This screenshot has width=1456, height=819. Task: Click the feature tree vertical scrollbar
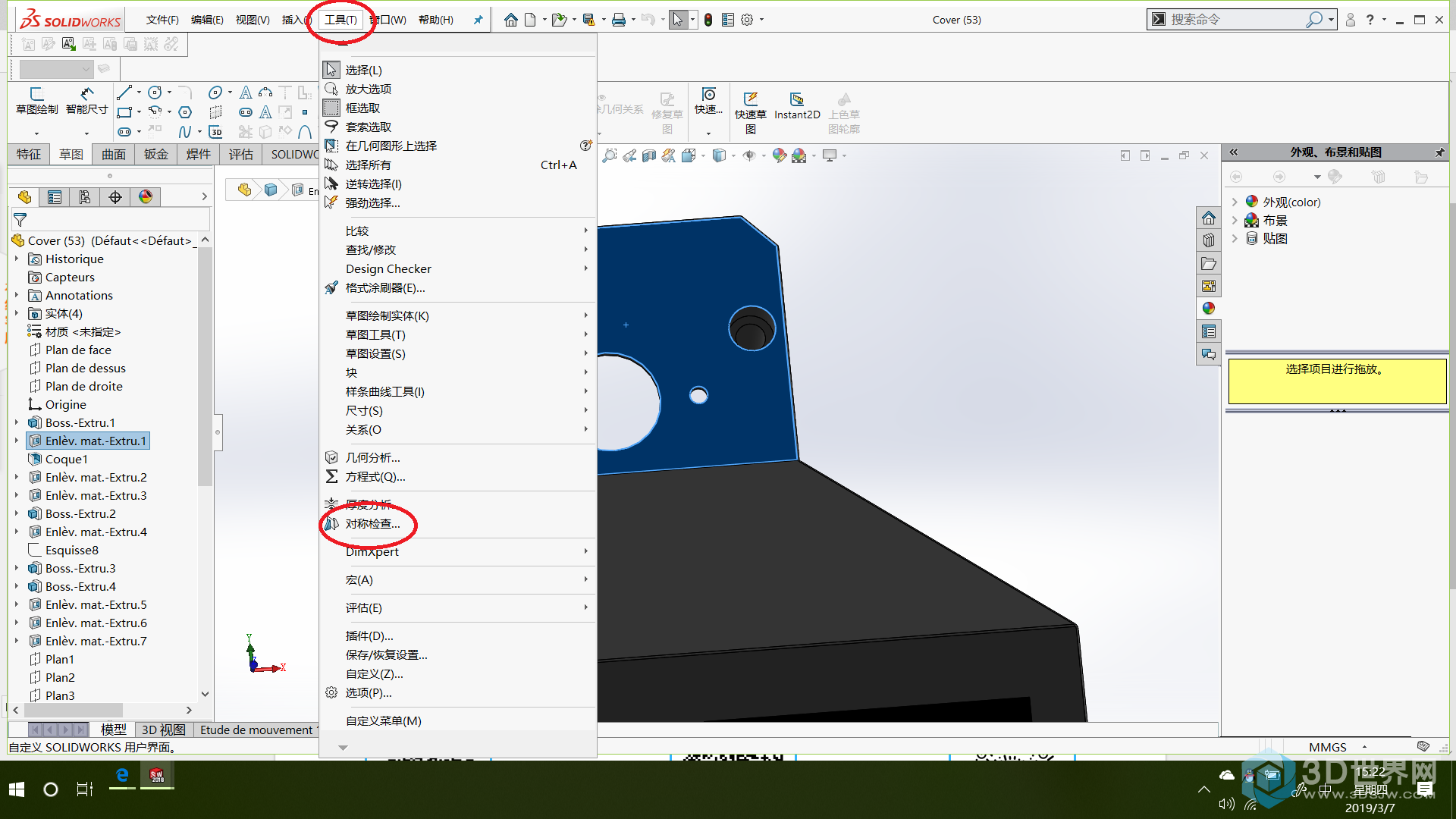[x=205, y=367]
